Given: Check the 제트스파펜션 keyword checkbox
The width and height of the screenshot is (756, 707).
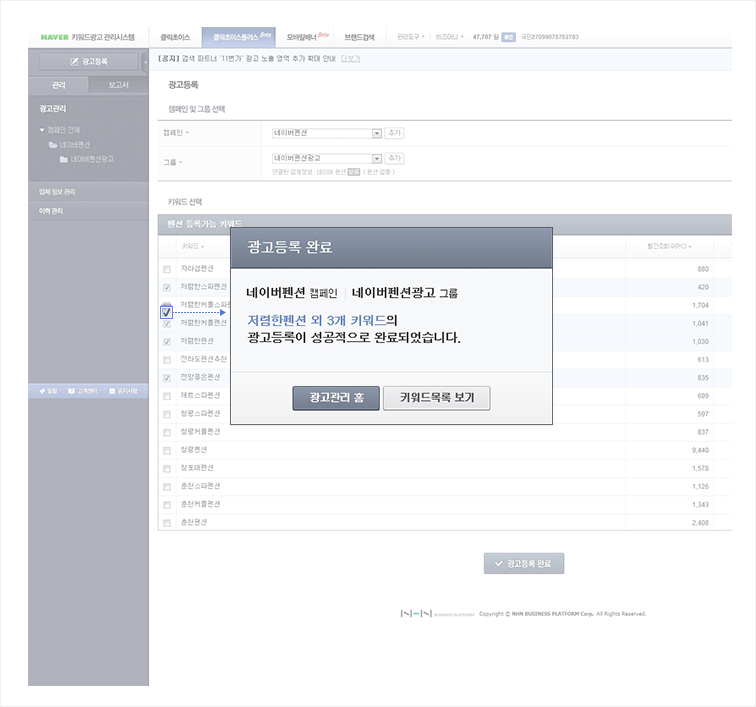Looking at the screenshot, I should [x=167, y=396].
